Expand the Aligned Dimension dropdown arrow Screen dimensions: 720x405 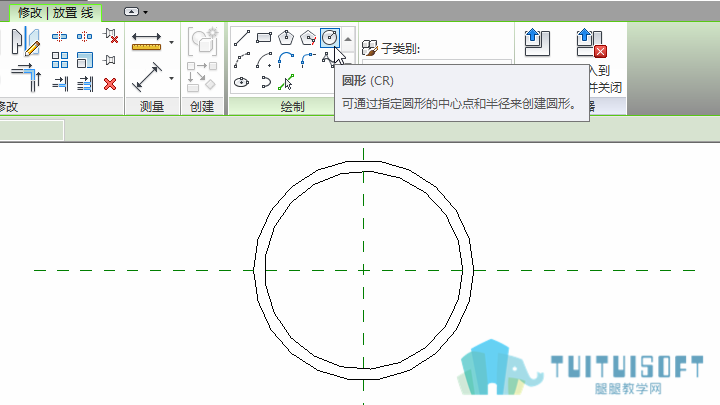pyautogui.click(x=171, y=79)
